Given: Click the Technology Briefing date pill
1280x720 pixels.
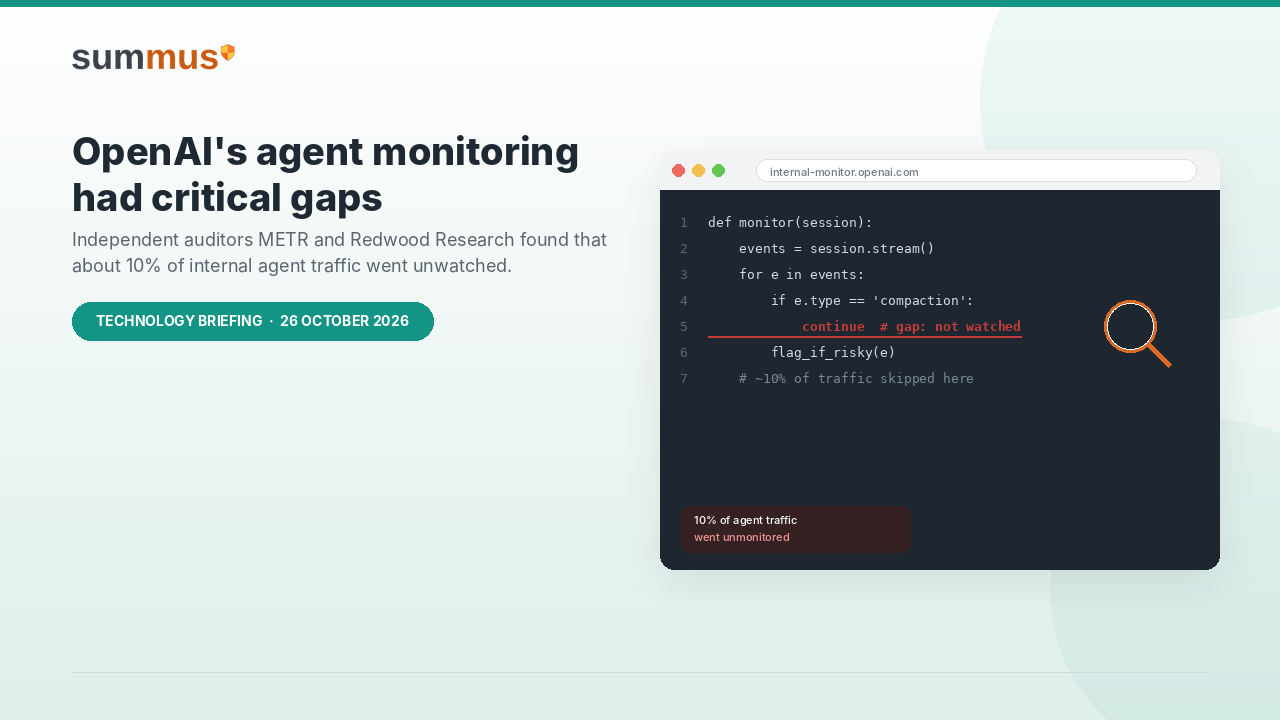Looking at the screenshot, I should [253, 321].
